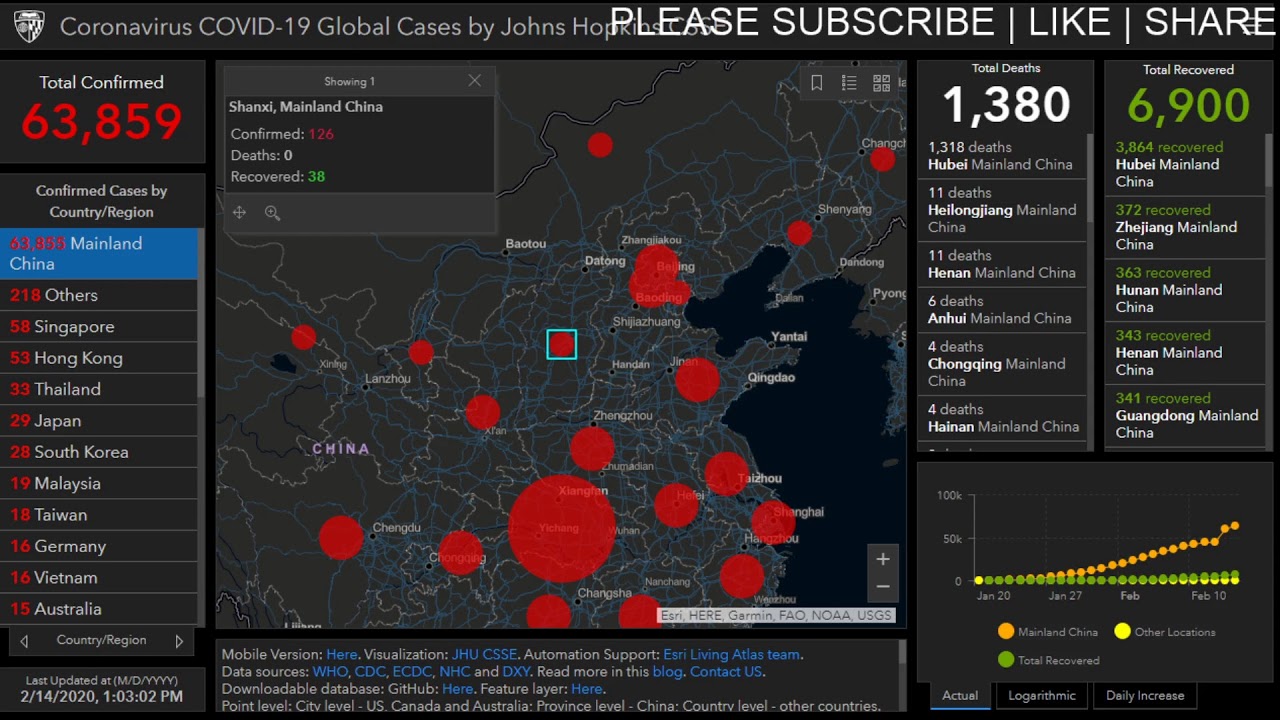Click the selected Shanxi map marker
Viewport: 1280px width, 720px height.
click(x=562, y=344)
